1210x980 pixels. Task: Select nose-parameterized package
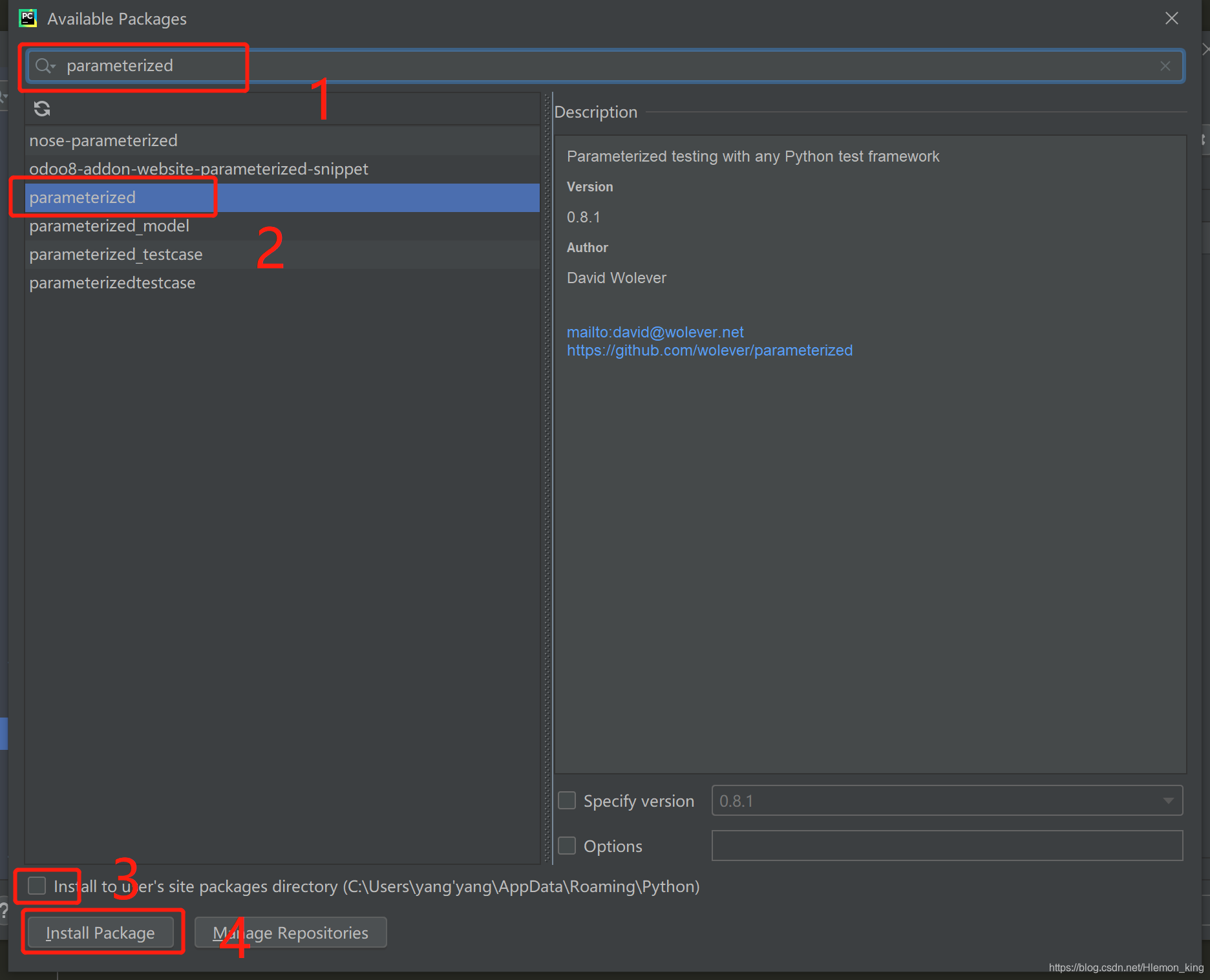pyautogui.click(x=282, y=140)
